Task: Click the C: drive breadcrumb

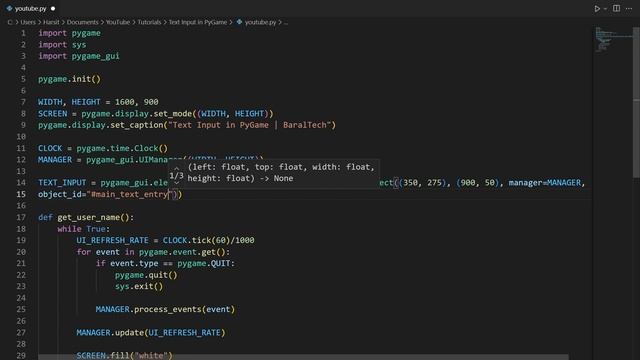Action: 10,22
